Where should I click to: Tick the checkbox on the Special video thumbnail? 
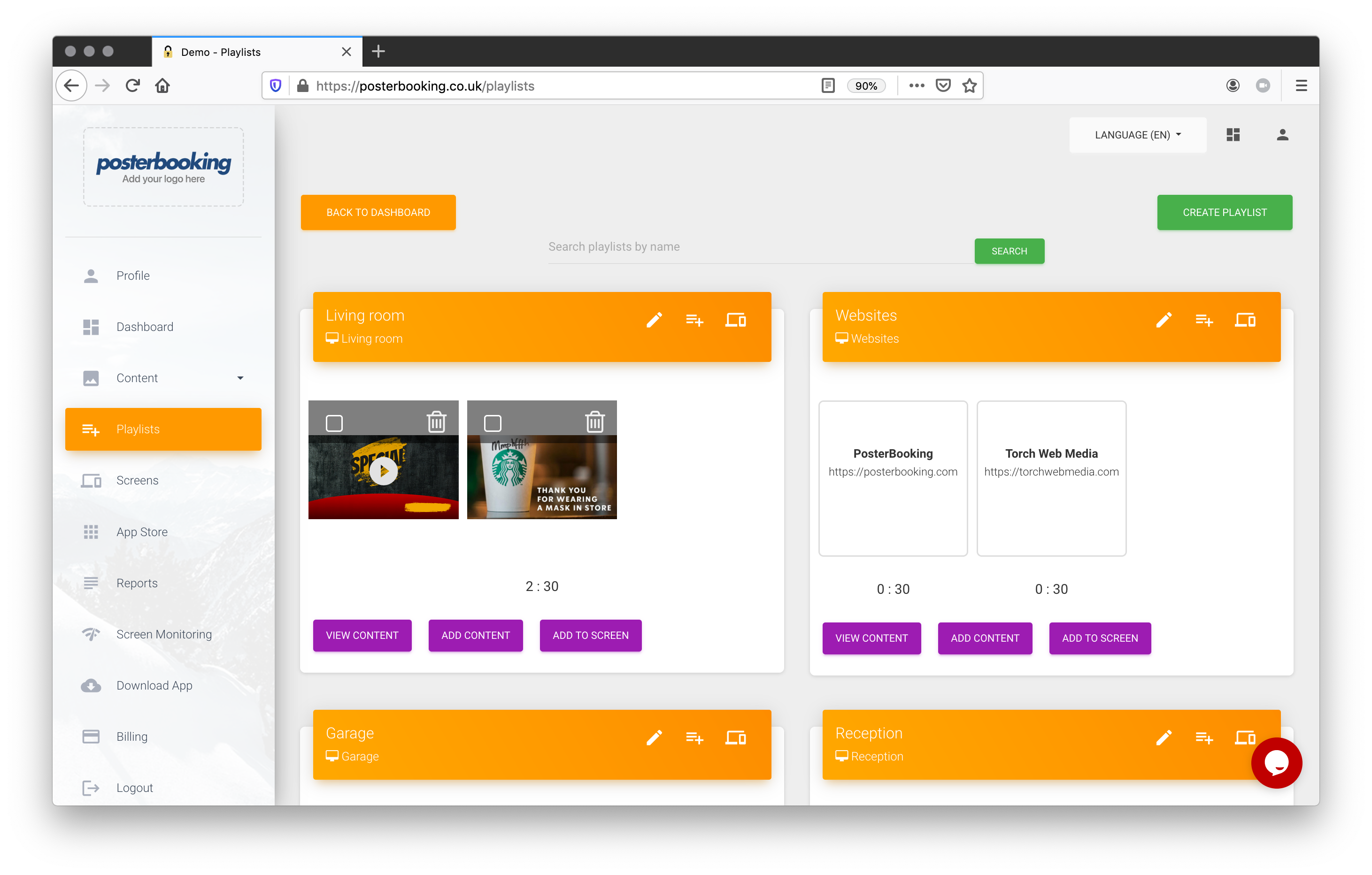(x=334, y=422)
